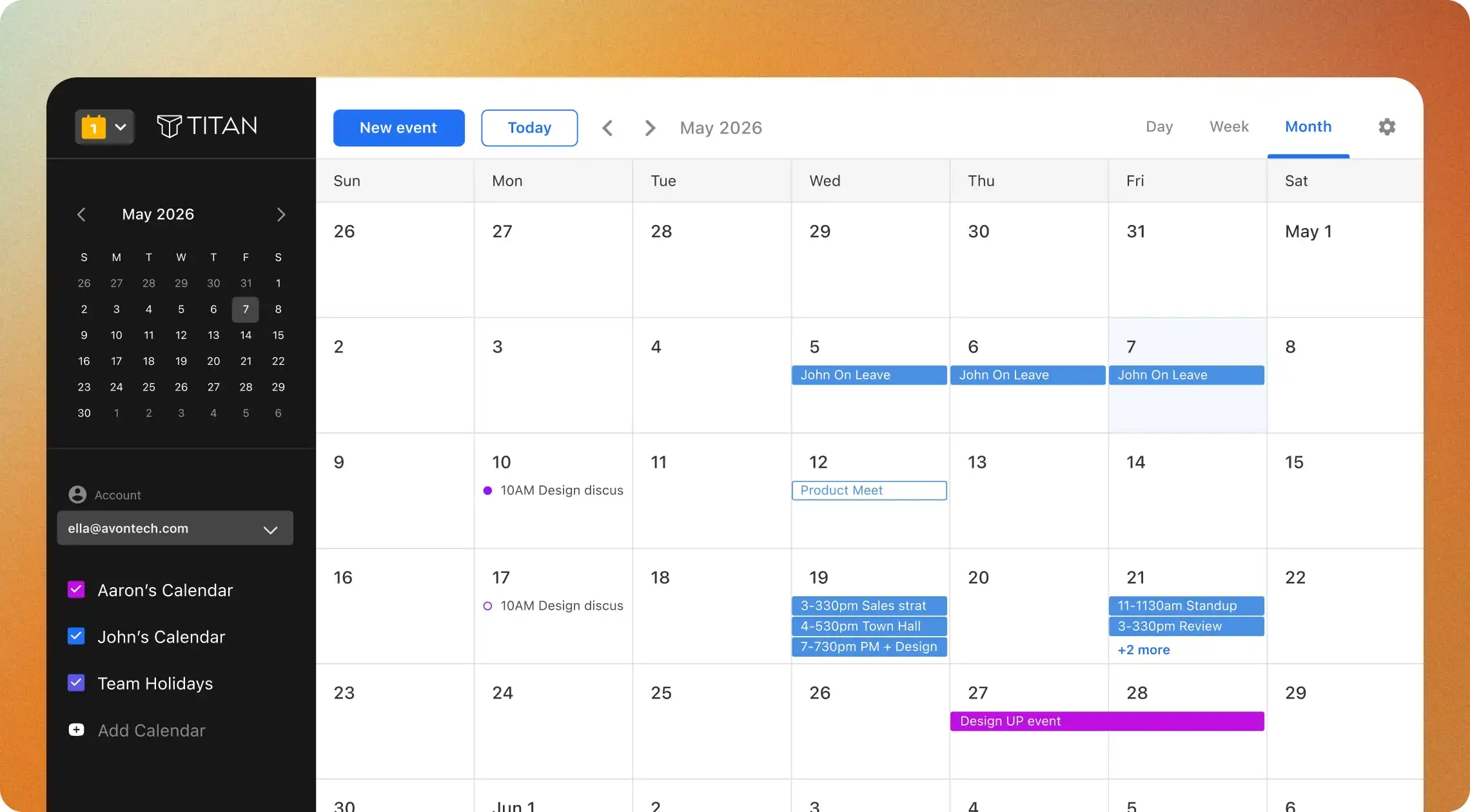The height and width of the screenshot is (812, 1470).
Task: Click the Titan logo
Action: 207,126
